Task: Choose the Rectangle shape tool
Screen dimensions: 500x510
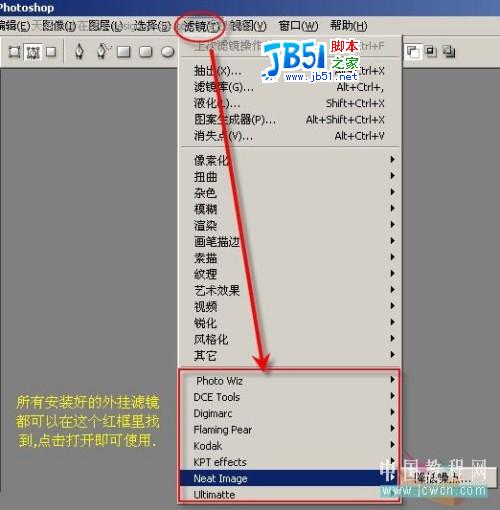Action: [x=124, y=52]
